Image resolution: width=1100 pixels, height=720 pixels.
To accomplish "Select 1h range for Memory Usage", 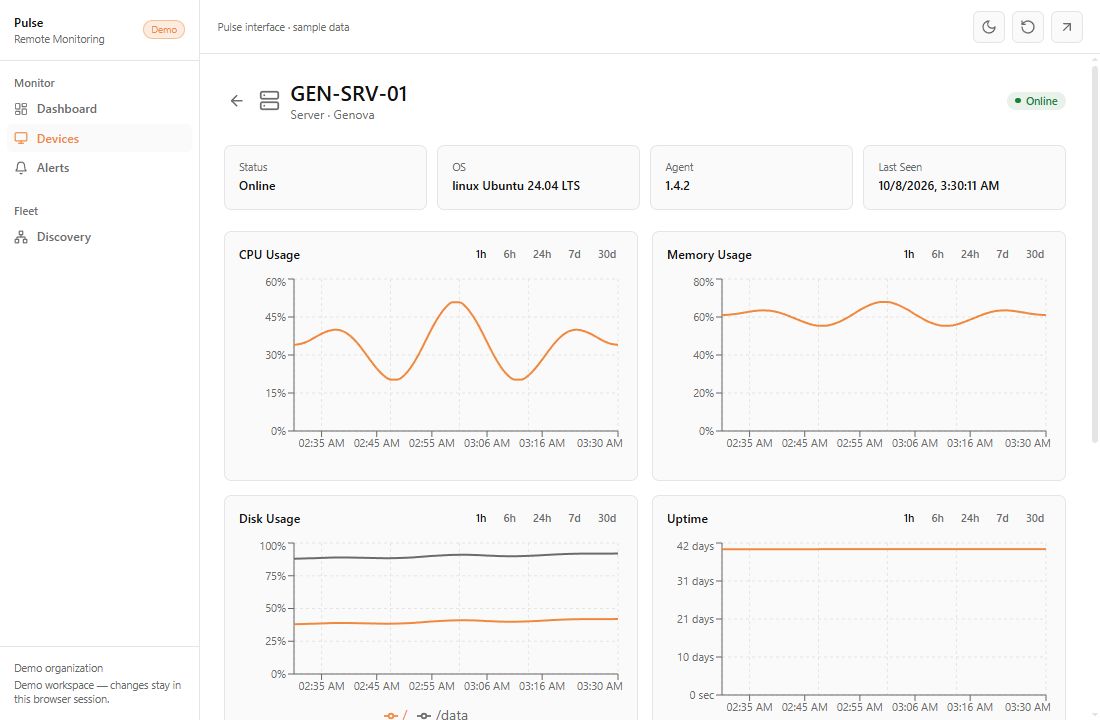I will (x=908, y=254).
